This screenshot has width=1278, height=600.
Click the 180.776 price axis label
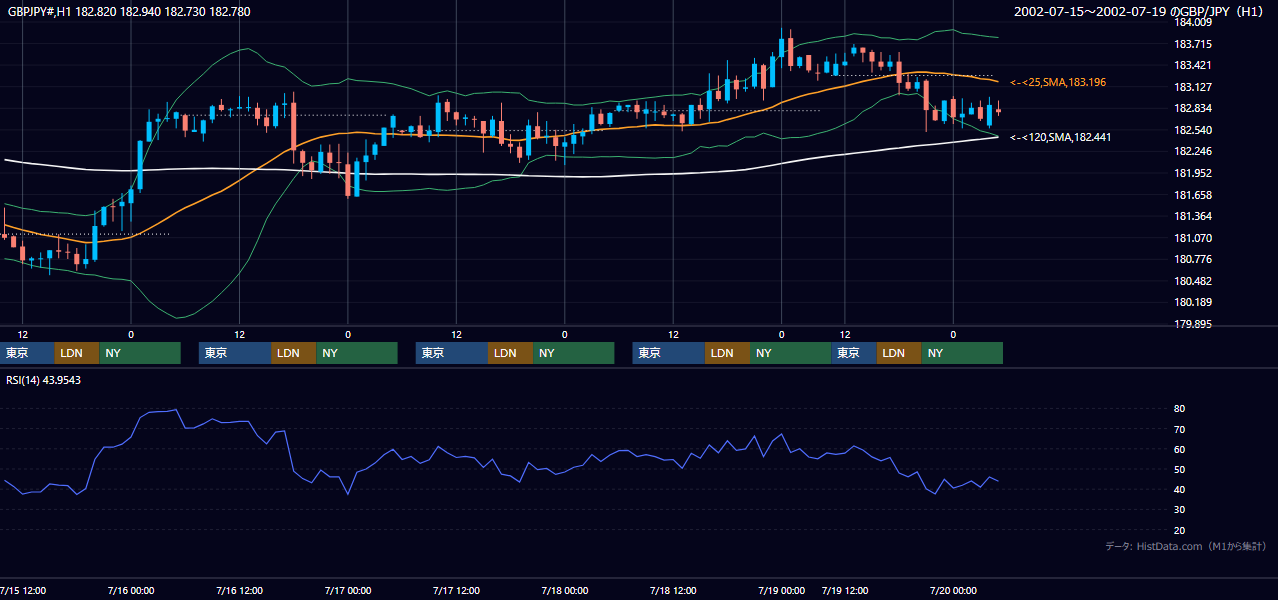pyautogui.click(x=1192, y=259)
